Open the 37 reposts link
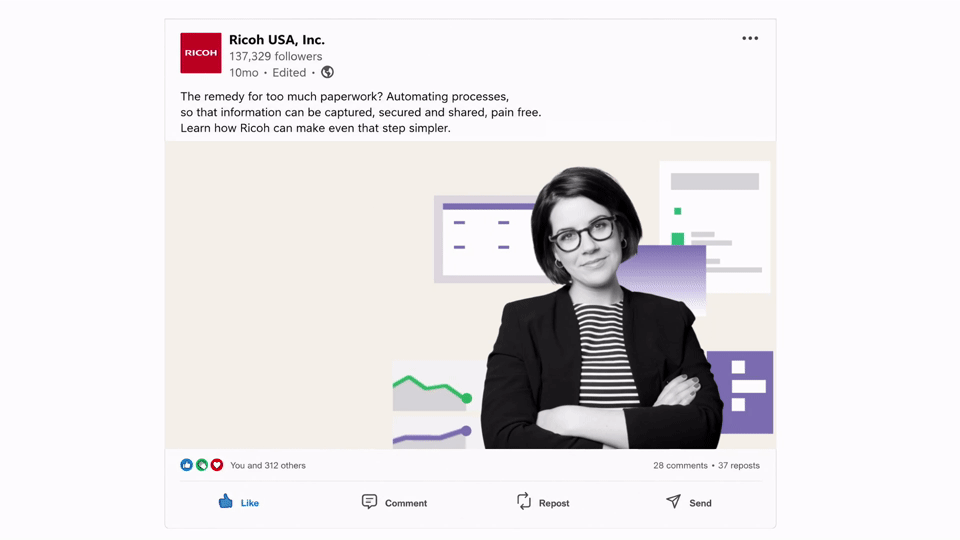This screenshot has width=960, height=540. pos(739,465)
